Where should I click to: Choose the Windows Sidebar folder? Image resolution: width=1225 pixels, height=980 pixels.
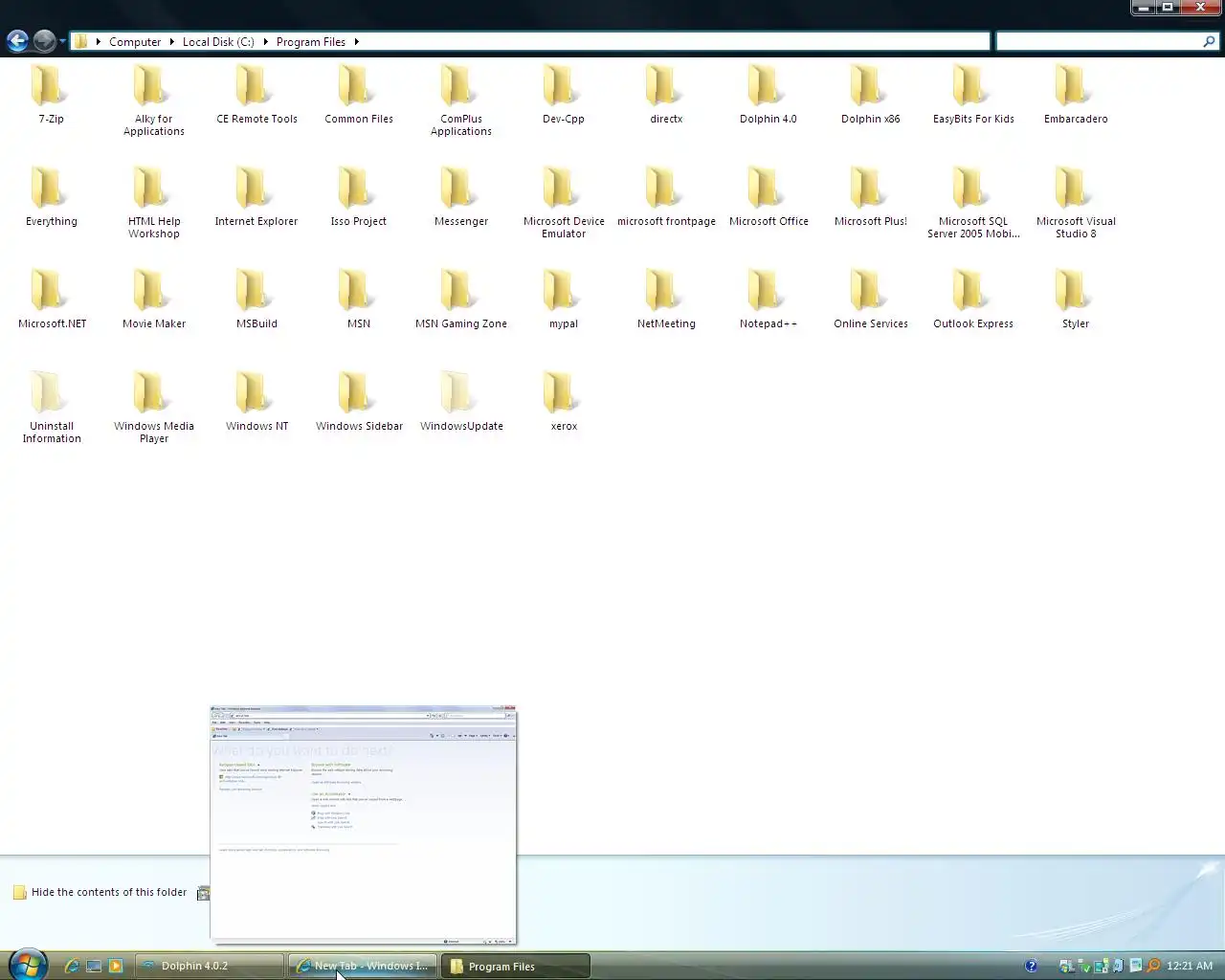point(359,401)
